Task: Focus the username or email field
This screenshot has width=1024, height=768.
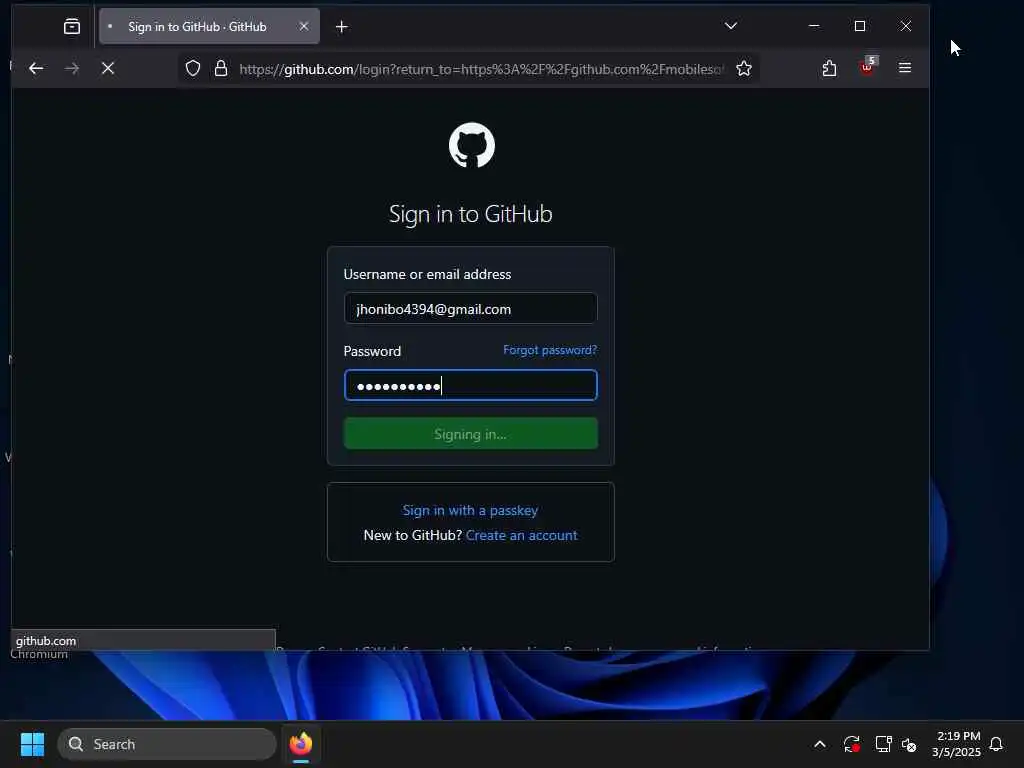Action: coord(470,308)
